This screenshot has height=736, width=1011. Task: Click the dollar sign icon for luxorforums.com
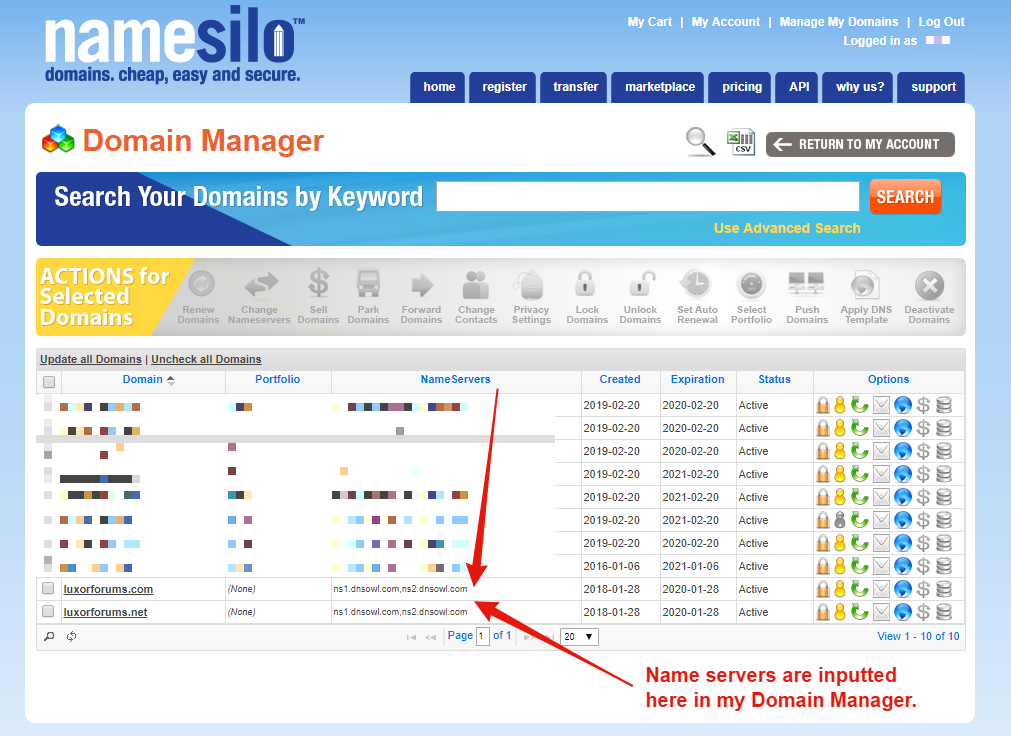click(x=923, y=589)
